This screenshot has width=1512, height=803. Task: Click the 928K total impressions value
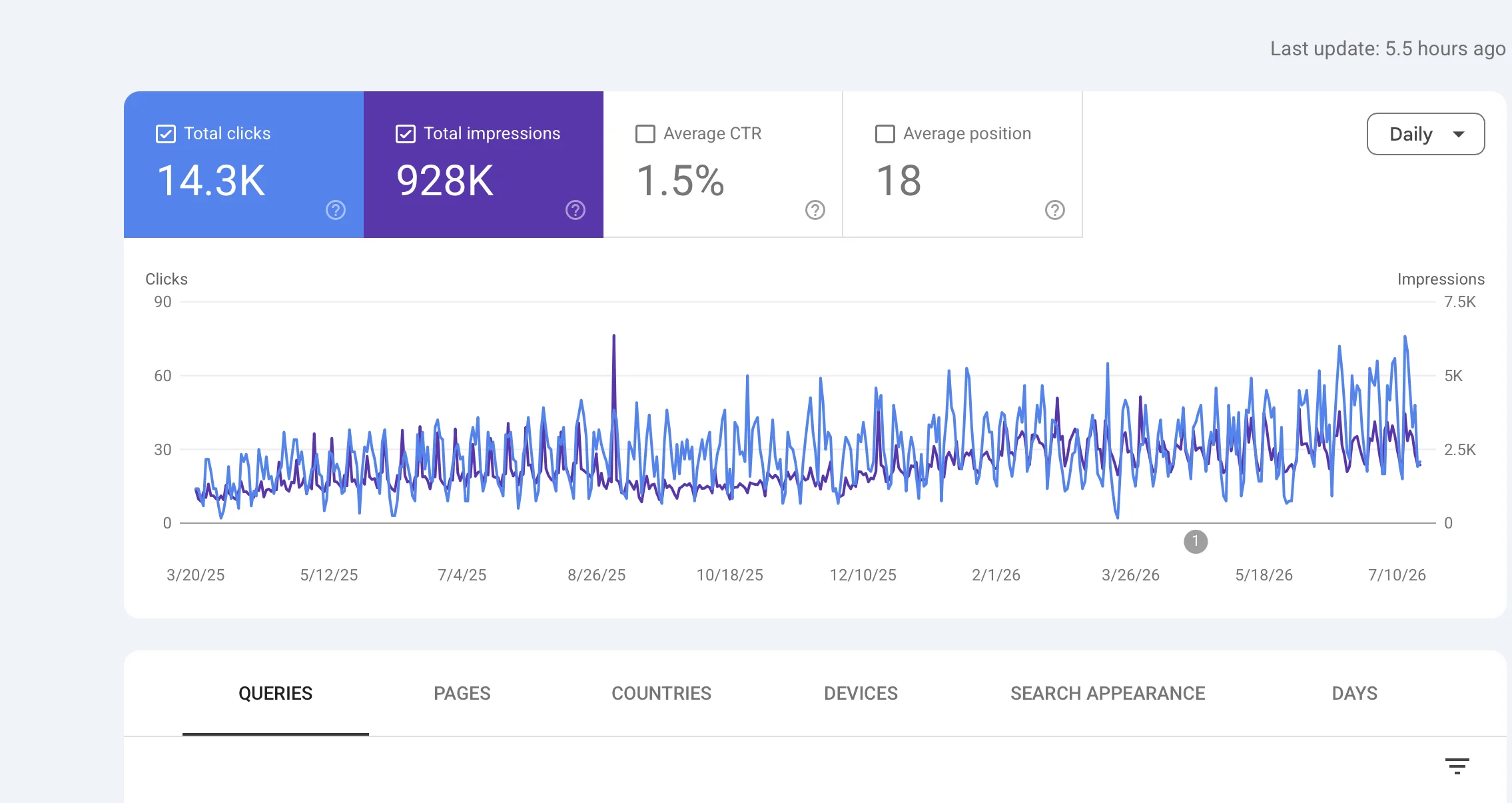[x=445, y=181]
